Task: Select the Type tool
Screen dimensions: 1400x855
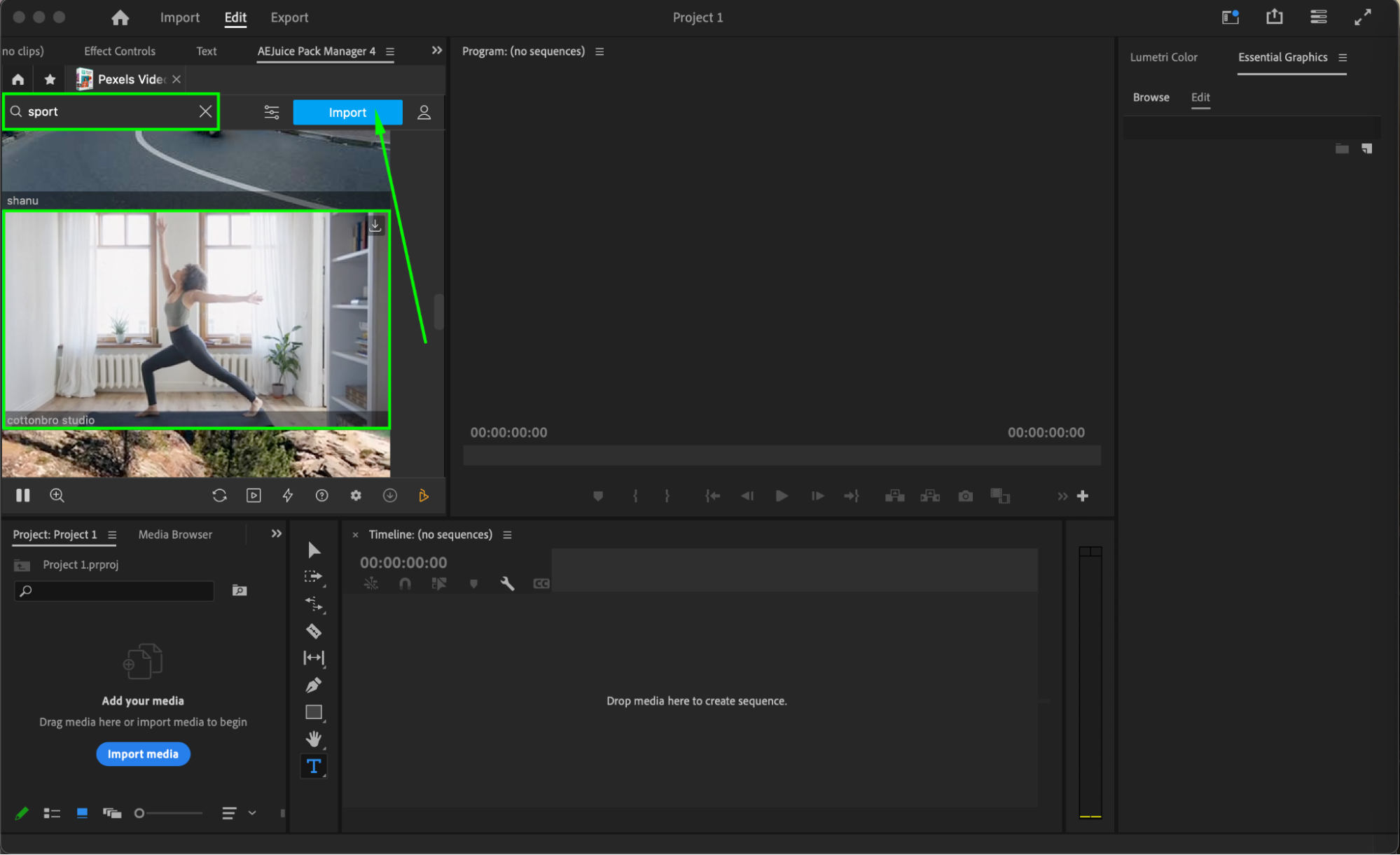Action: 313,766
